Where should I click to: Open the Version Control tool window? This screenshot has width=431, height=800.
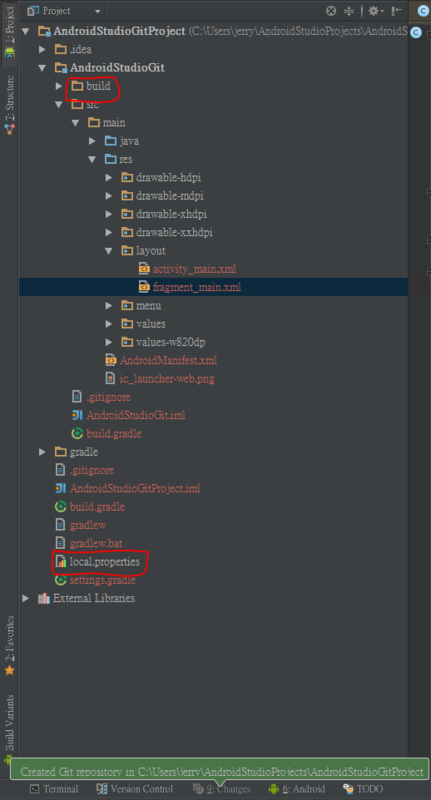135,789
